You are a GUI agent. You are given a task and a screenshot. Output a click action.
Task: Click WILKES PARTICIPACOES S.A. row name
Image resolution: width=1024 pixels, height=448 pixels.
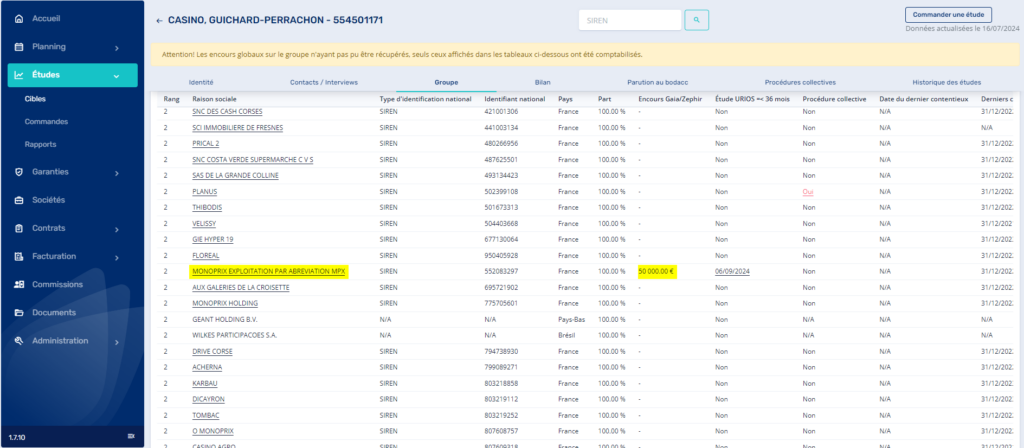234,336
